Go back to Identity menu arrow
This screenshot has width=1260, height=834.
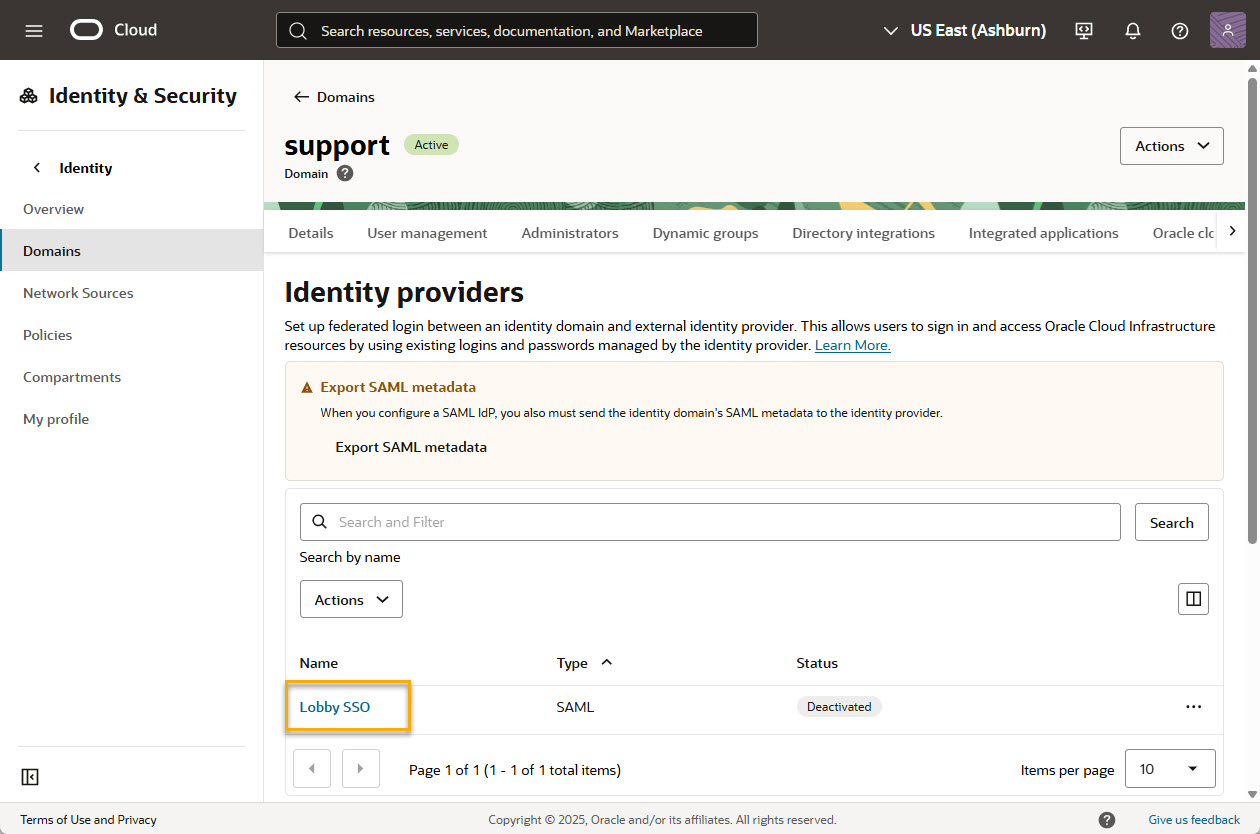pos(37,168)
